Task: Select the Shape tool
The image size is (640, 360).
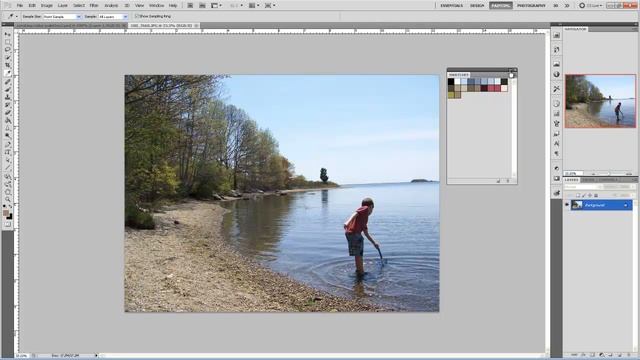Action: (x=8, y=168)
